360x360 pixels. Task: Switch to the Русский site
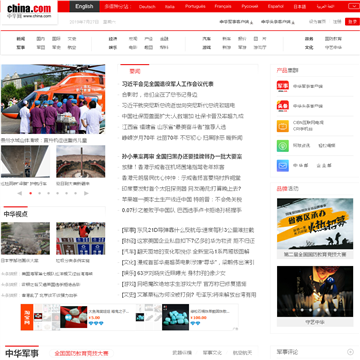point(250,6)
